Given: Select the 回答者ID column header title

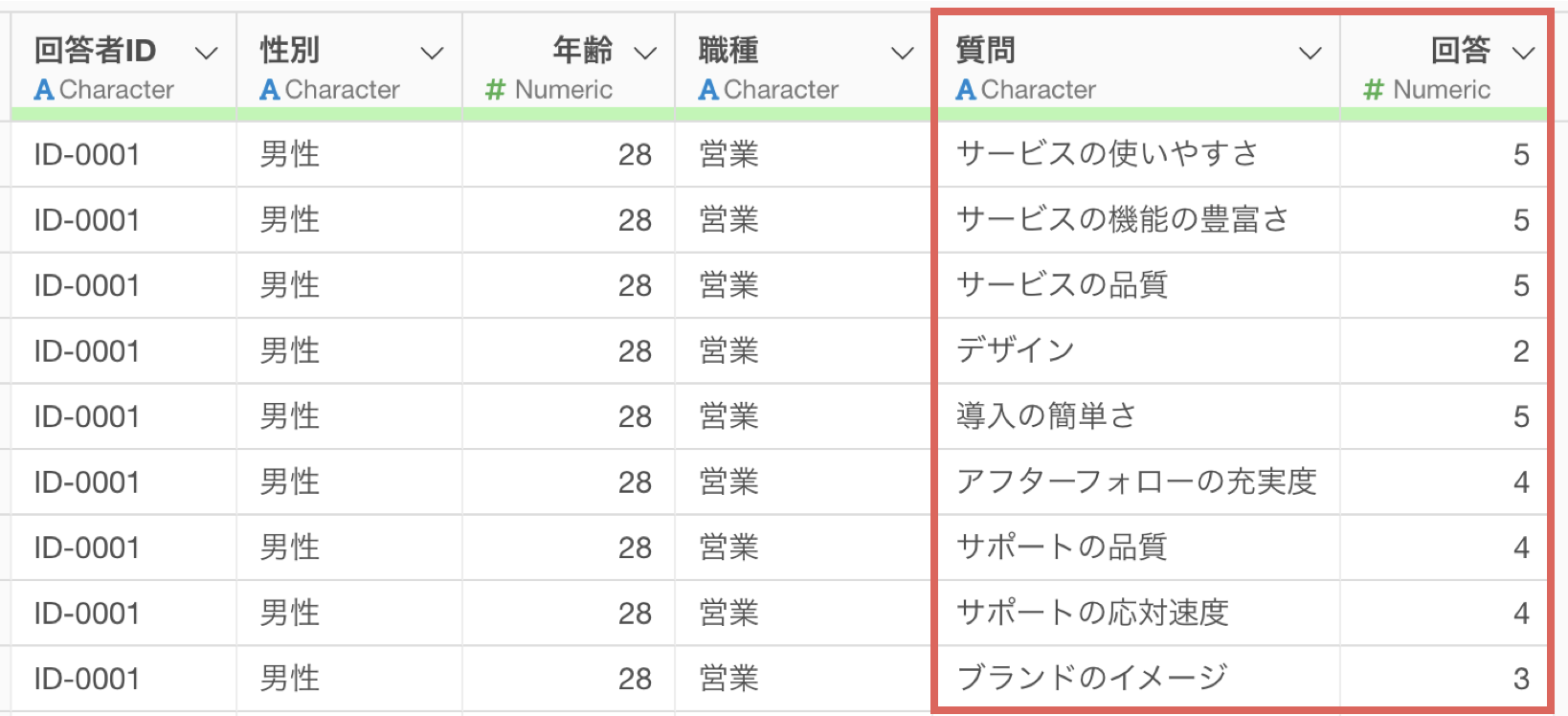Looking at the screenshot, I should point(95,50).
